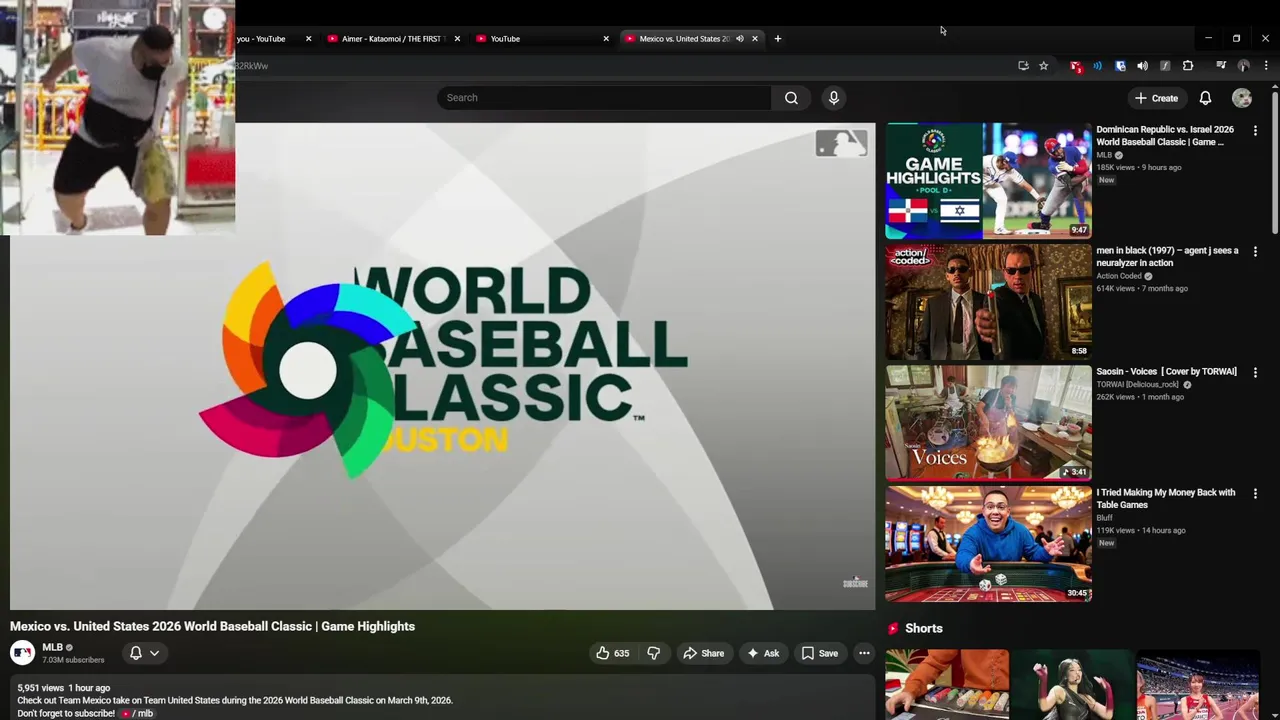This screenshot has width=1280, height=720.
Task: Share the video
Action: coord(703,653)
